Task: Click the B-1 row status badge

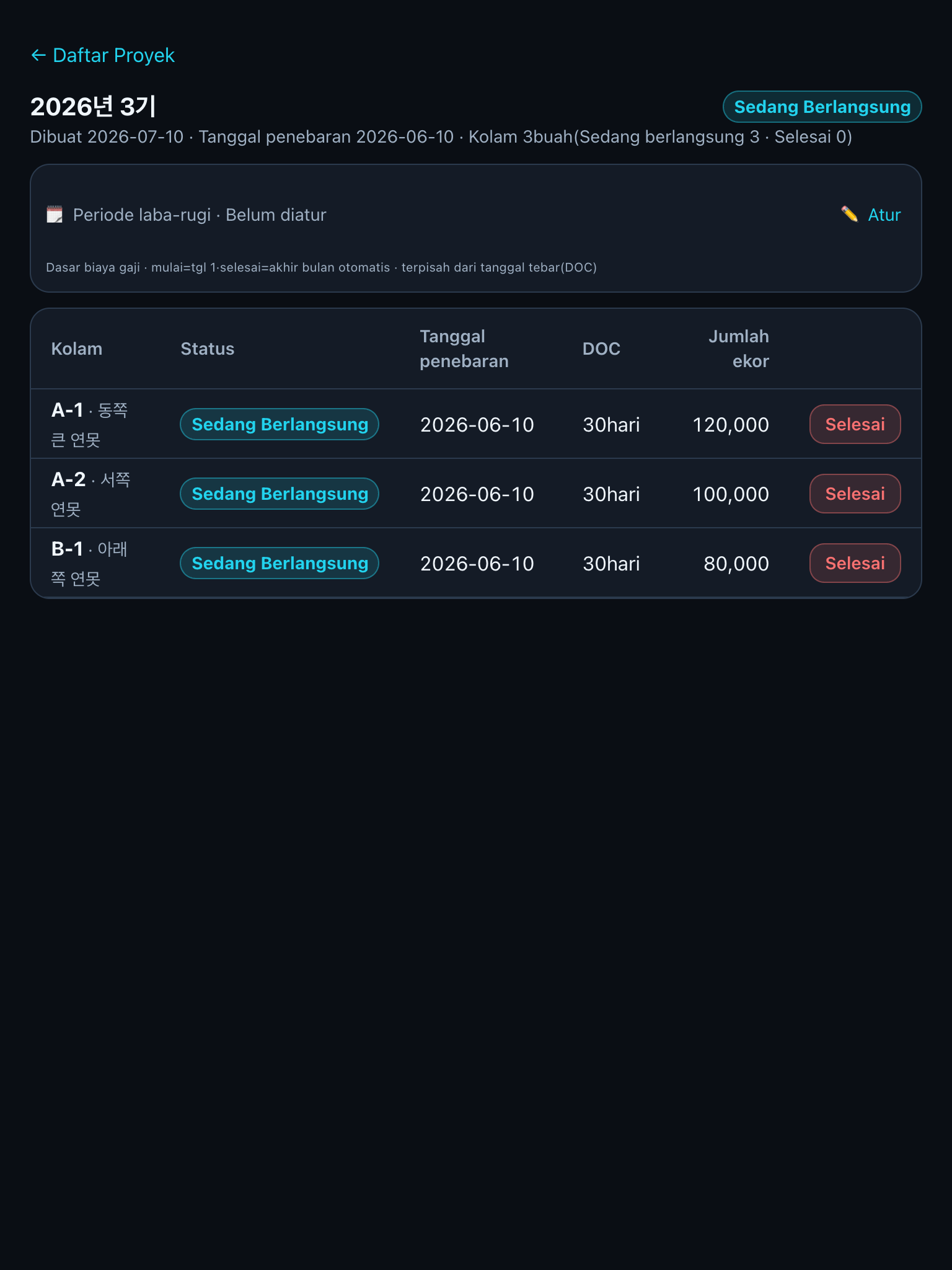Action: tap(280, 563)
